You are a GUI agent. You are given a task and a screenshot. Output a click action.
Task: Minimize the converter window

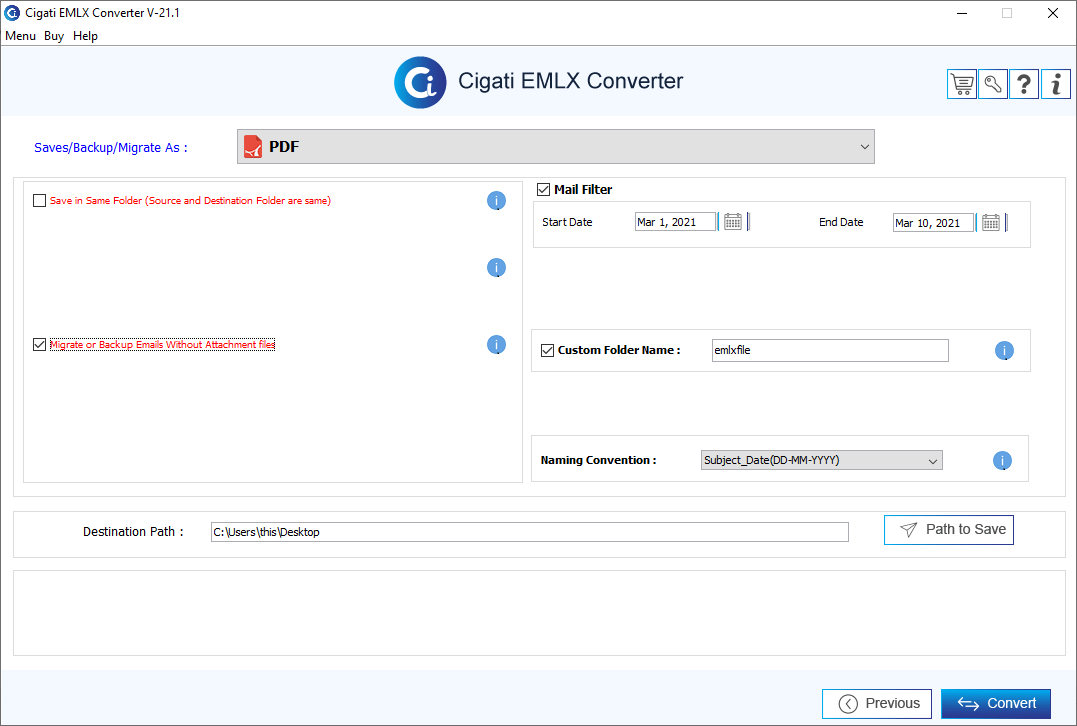coord(962,13)
